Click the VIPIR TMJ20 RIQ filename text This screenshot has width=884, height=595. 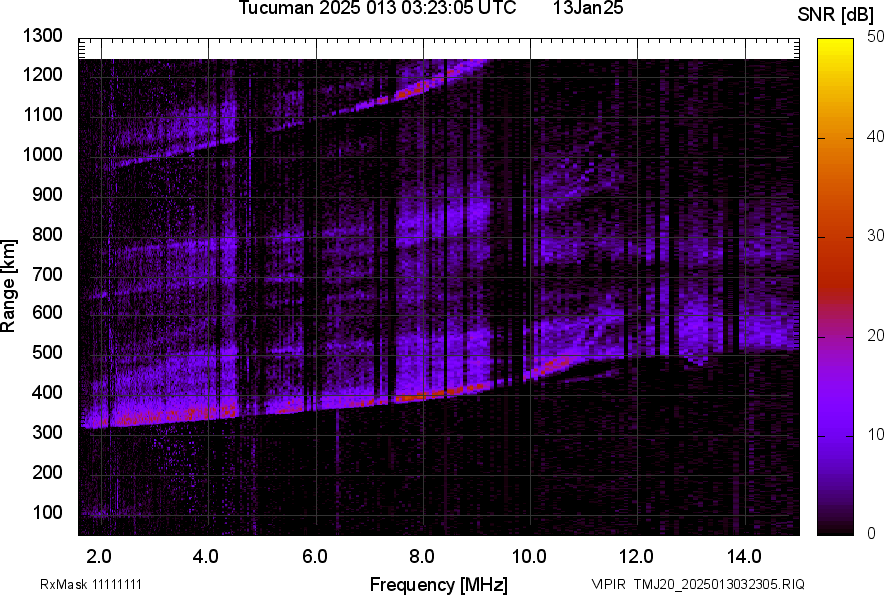(x=697, y=584)
